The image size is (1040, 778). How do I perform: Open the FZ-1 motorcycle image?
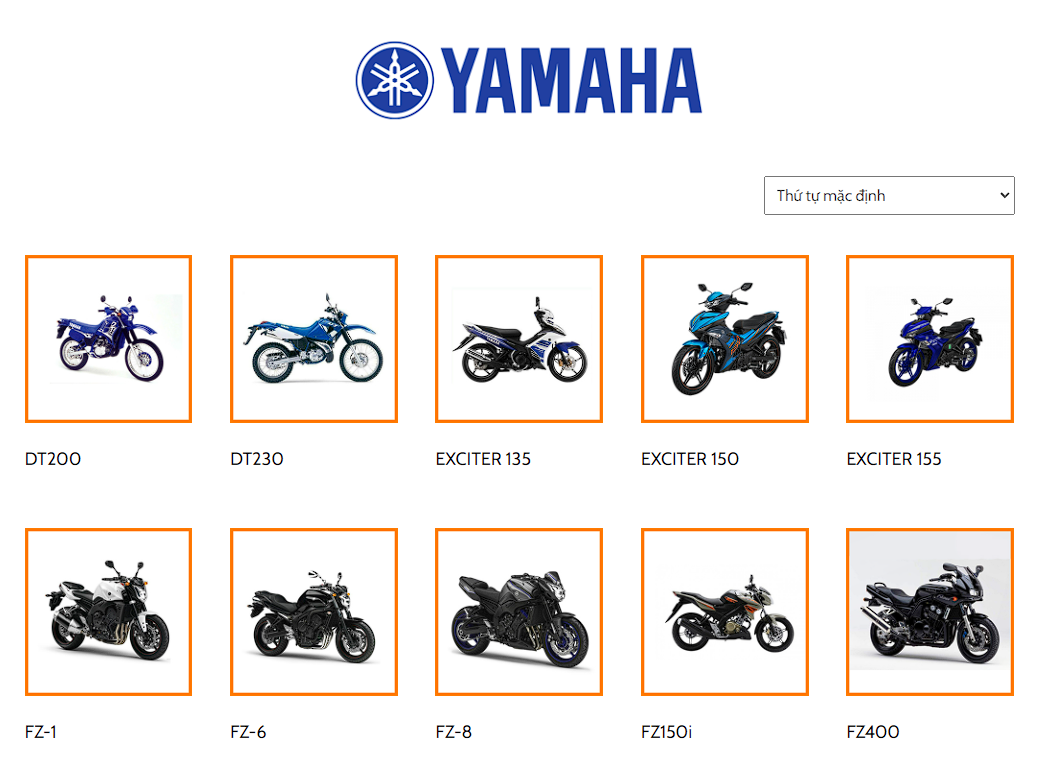click(108, 612)
